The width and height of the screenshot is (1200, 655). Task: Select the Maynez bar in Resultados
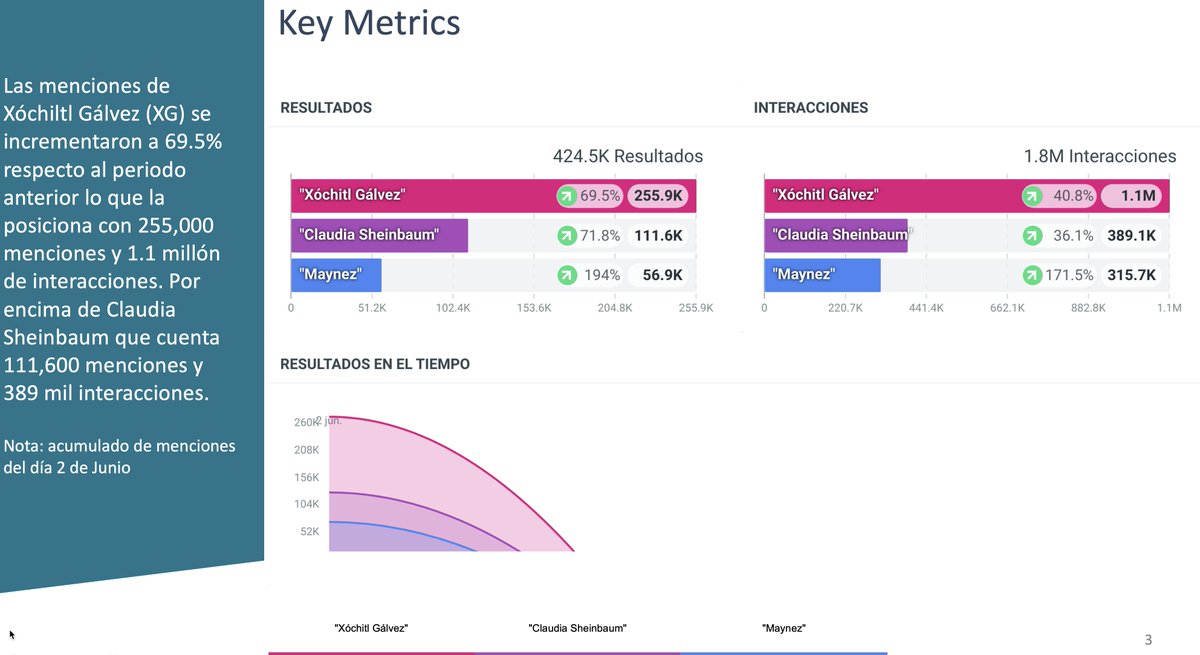(336, 275)
